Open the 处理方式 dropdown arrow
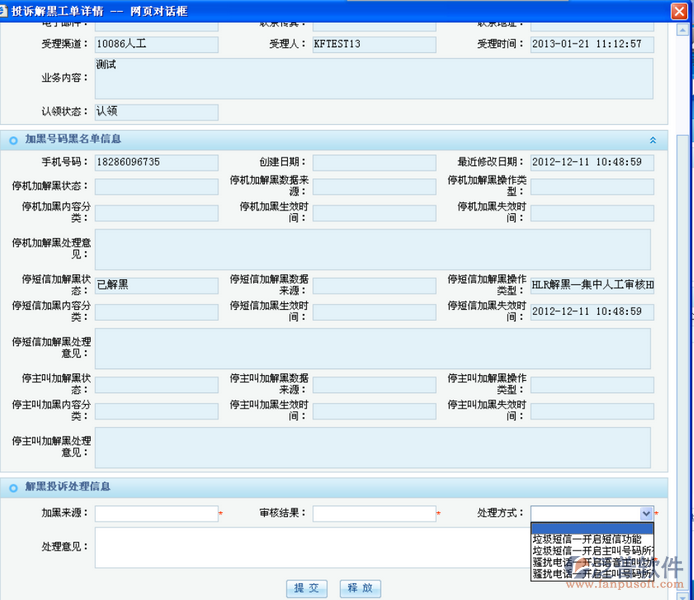 click(646, 513)
